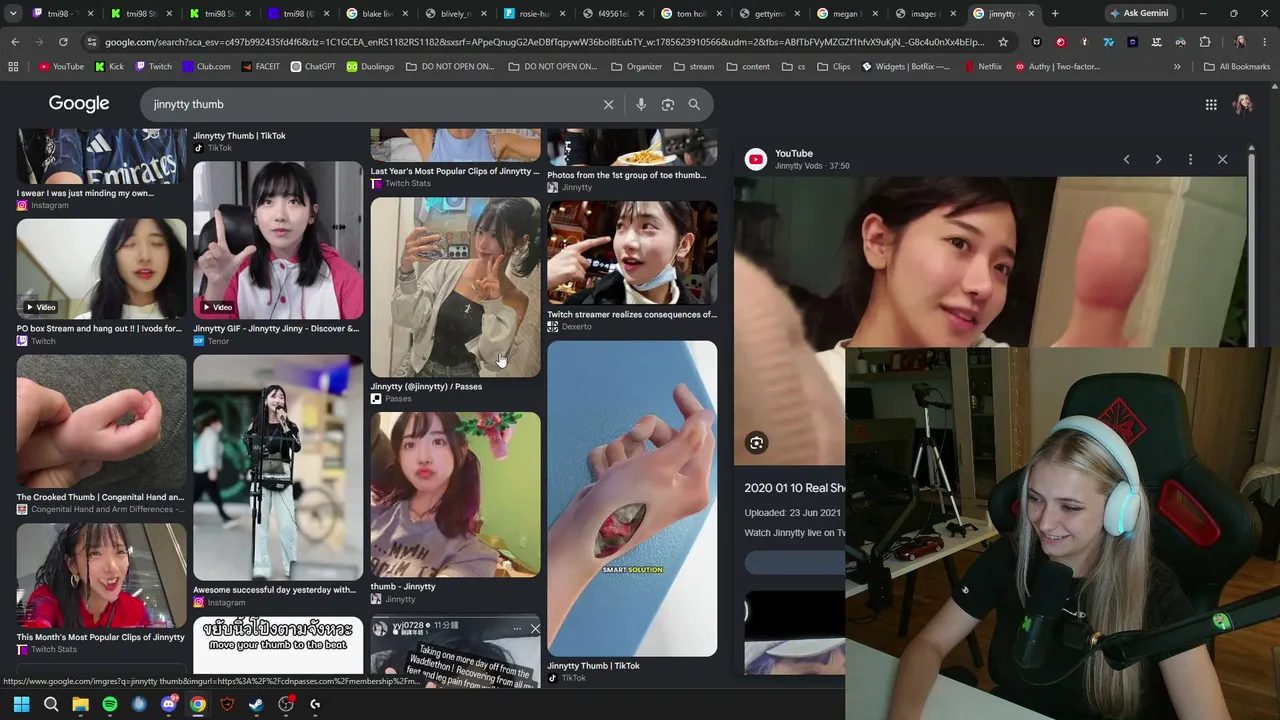Open Discord from the taskbar

click(x=169, y=704)
